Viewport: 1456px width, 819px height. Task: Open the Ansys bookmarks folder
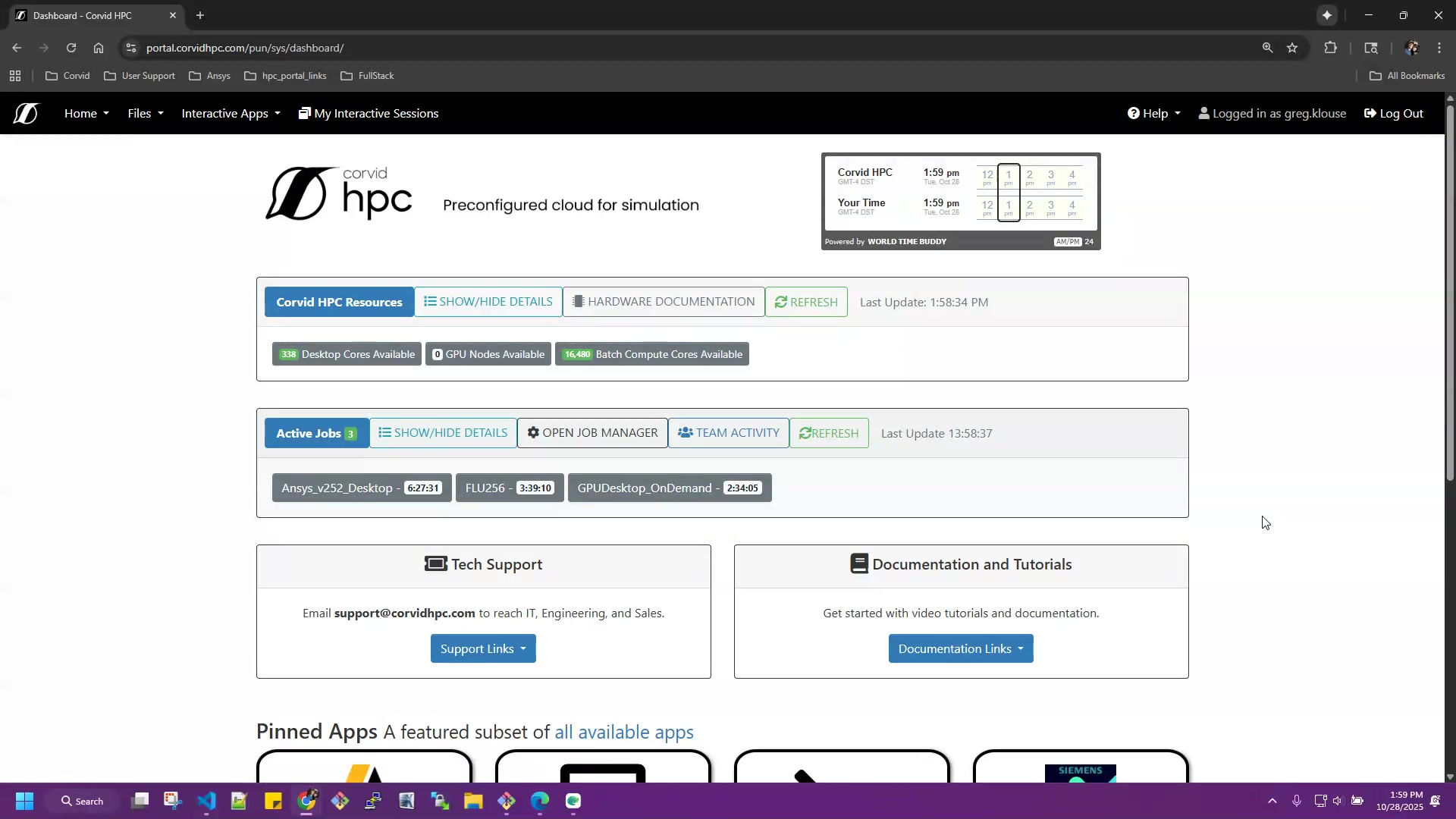coord(209,76)
